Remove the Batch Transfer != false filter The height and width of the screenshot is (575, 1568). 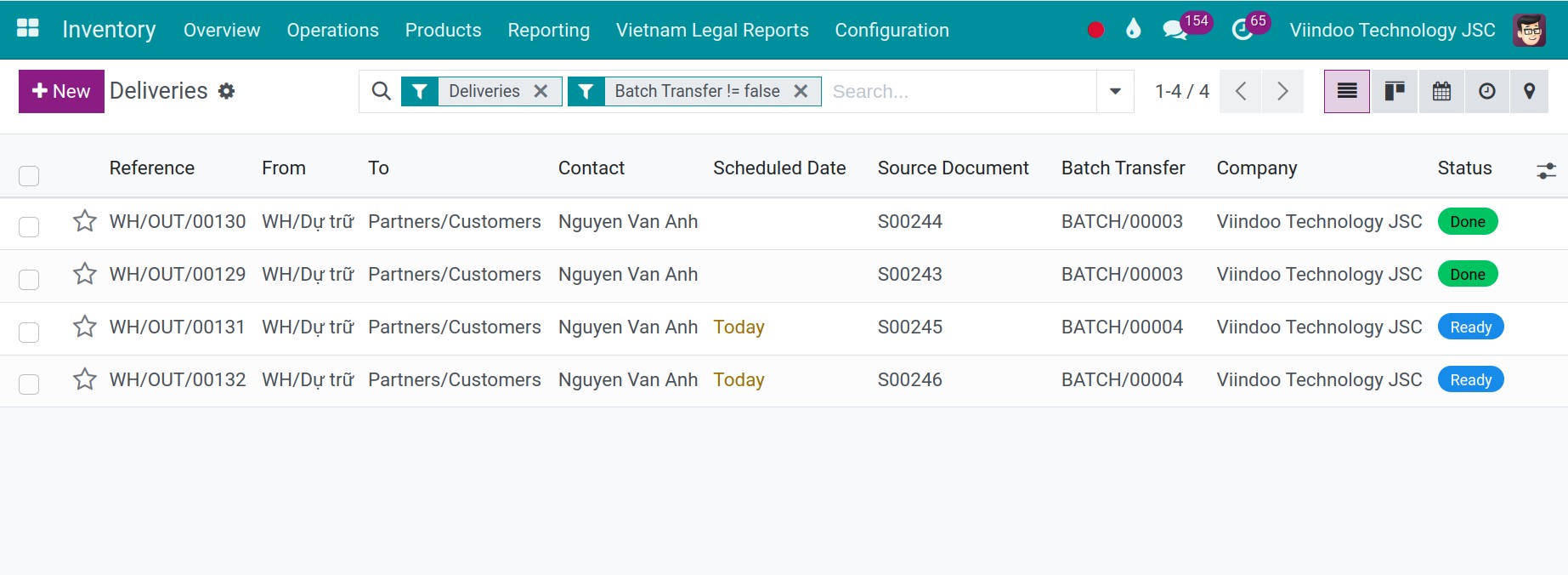coord(801,91)
